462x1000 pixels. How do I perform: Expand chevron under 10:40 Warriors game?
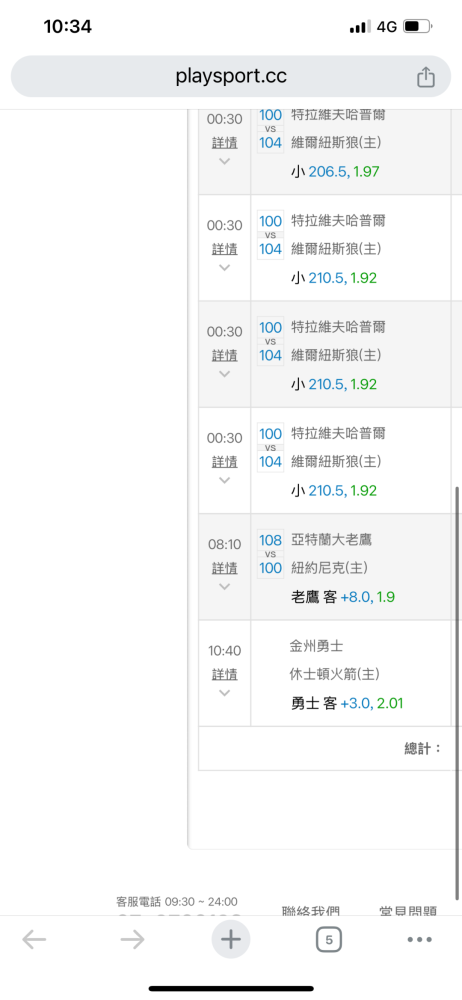click(224, 693)
